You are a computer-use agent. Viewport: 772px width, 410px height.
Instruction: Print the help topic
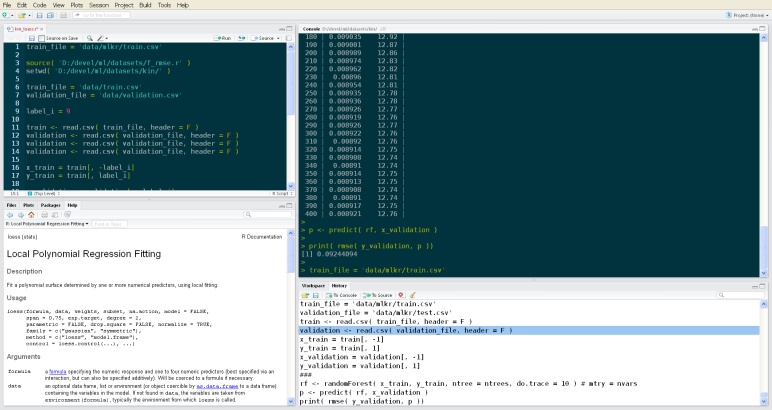44,215
